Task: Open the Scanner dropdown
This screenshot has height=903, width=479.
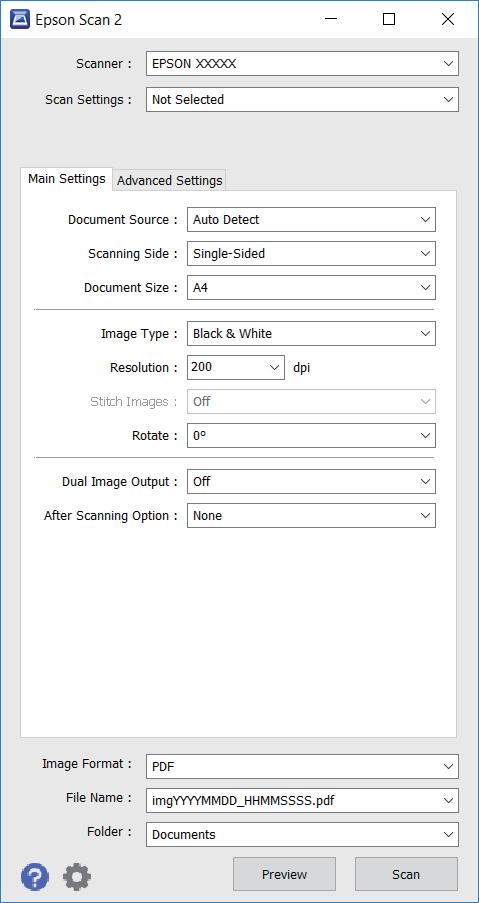Action: [302, 63]
